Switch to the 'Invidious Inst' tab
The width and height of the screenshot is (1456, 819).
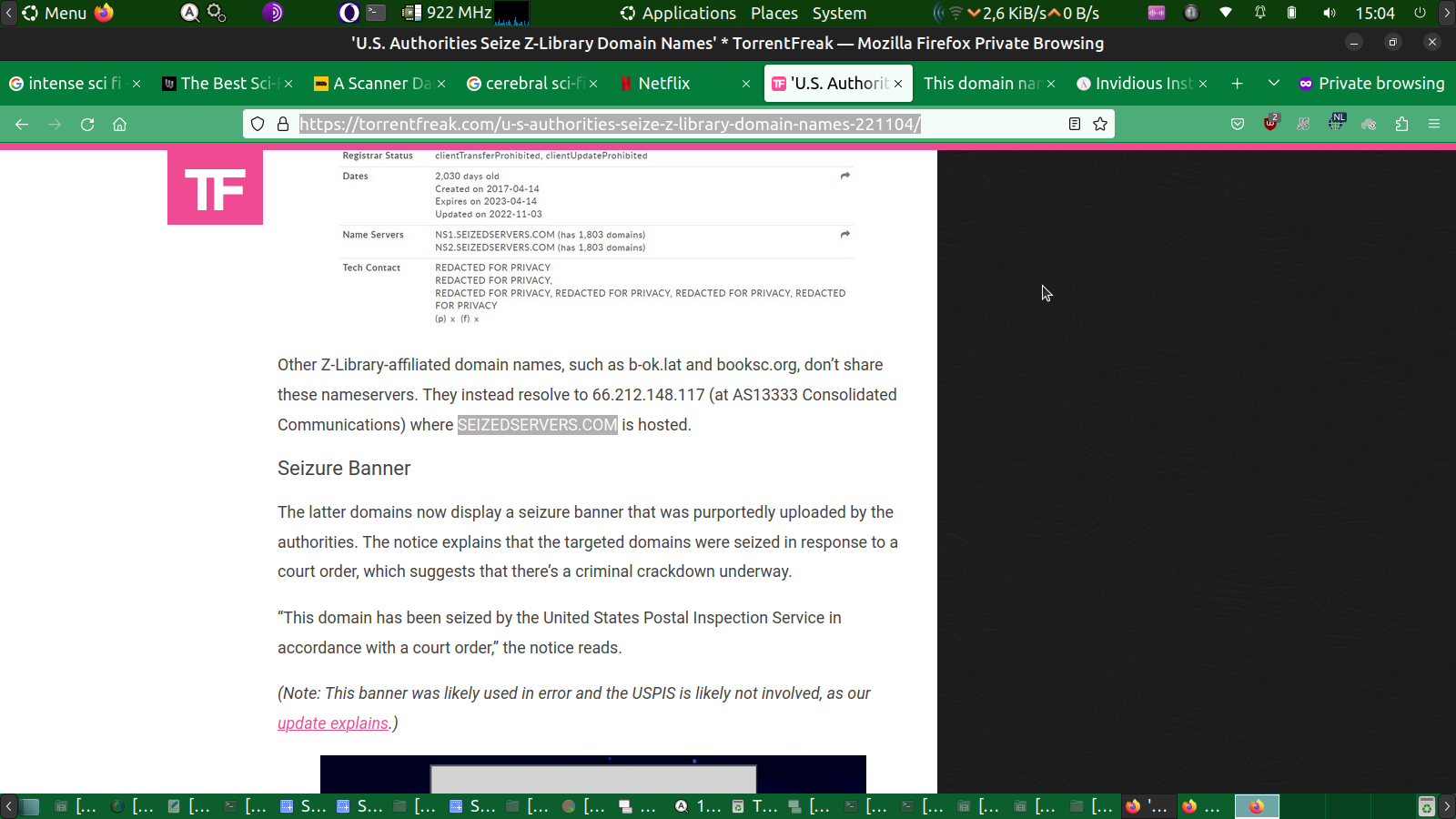pos(1141,84)
